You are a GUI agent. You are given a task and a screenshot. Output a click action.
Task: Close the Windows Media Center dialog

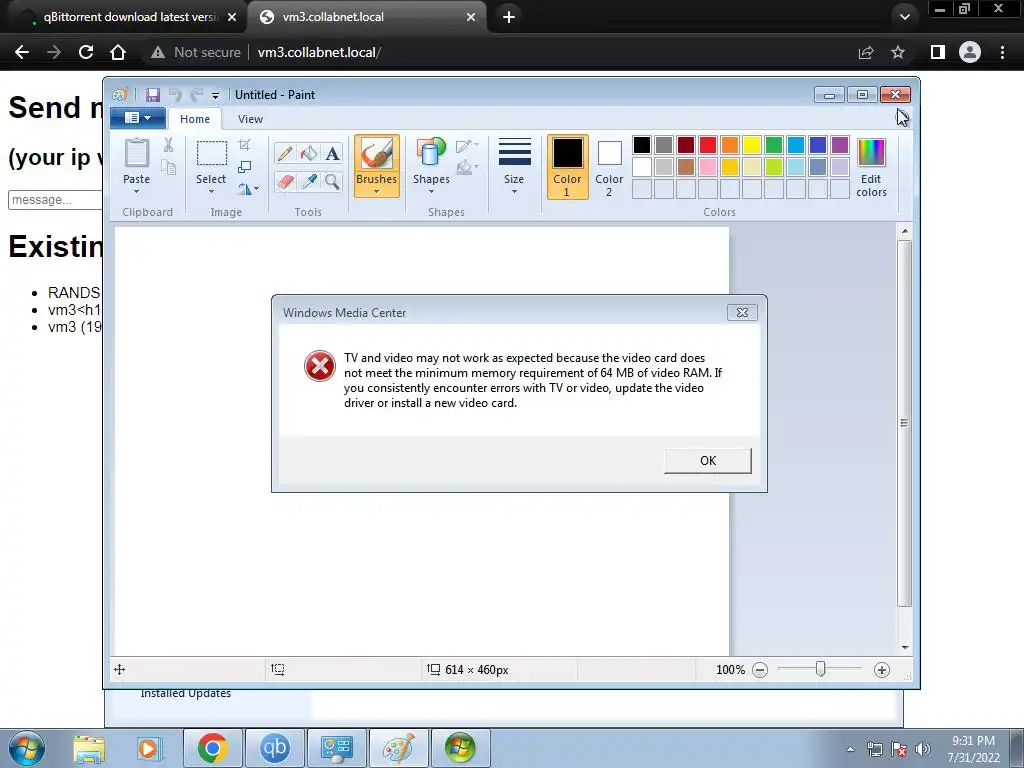pyautogui.click(x=743, y=313)
